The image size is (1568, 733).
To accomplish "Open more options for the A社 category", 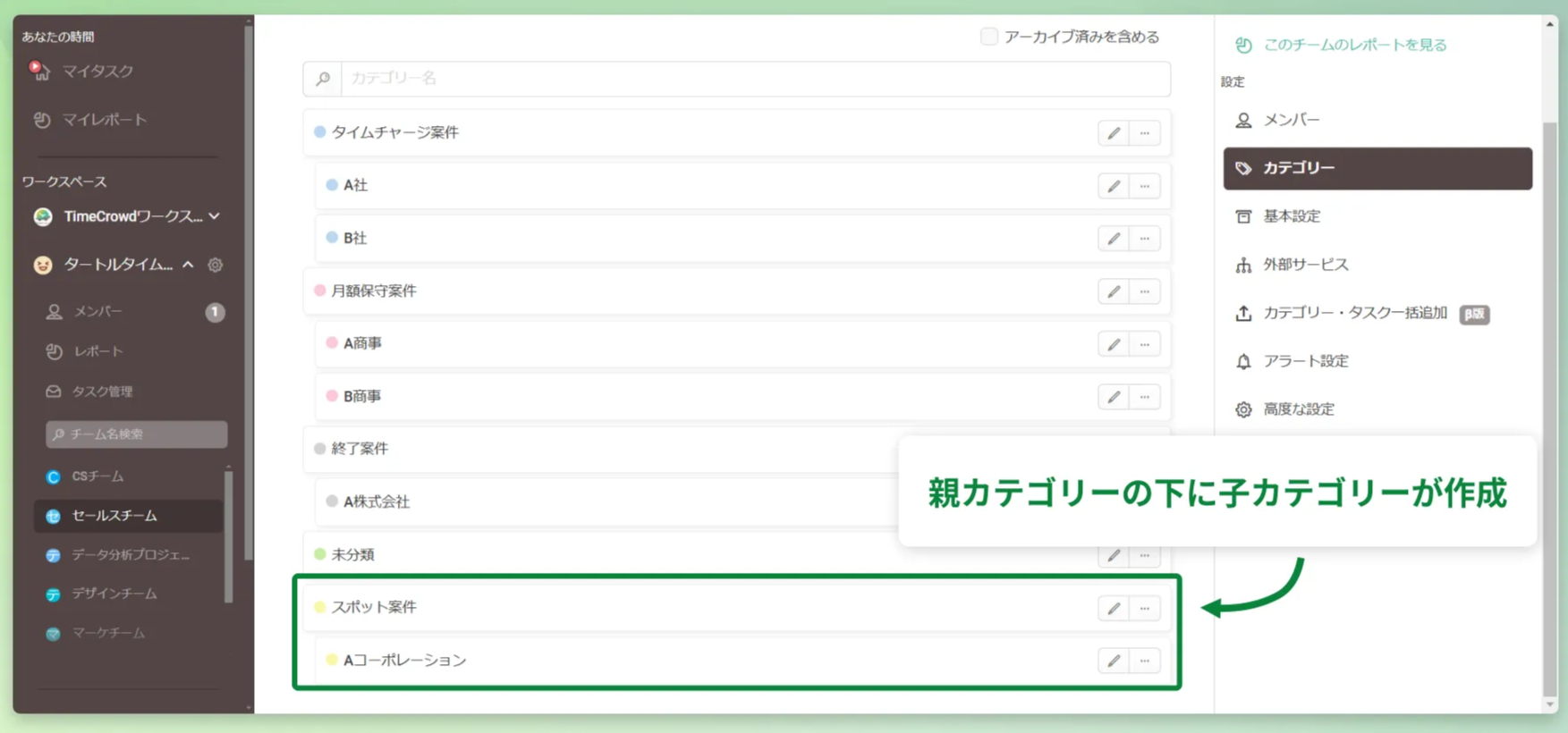I will pyautogui.click(x=1144, y=185).
